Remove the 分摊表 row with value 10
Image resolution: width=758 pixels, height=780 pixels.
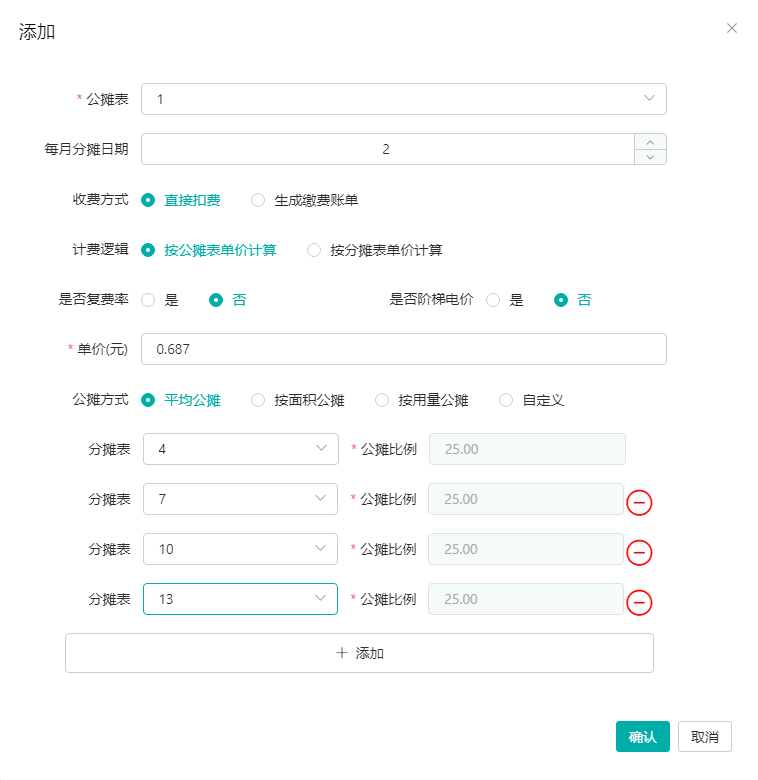coord(639,552)
